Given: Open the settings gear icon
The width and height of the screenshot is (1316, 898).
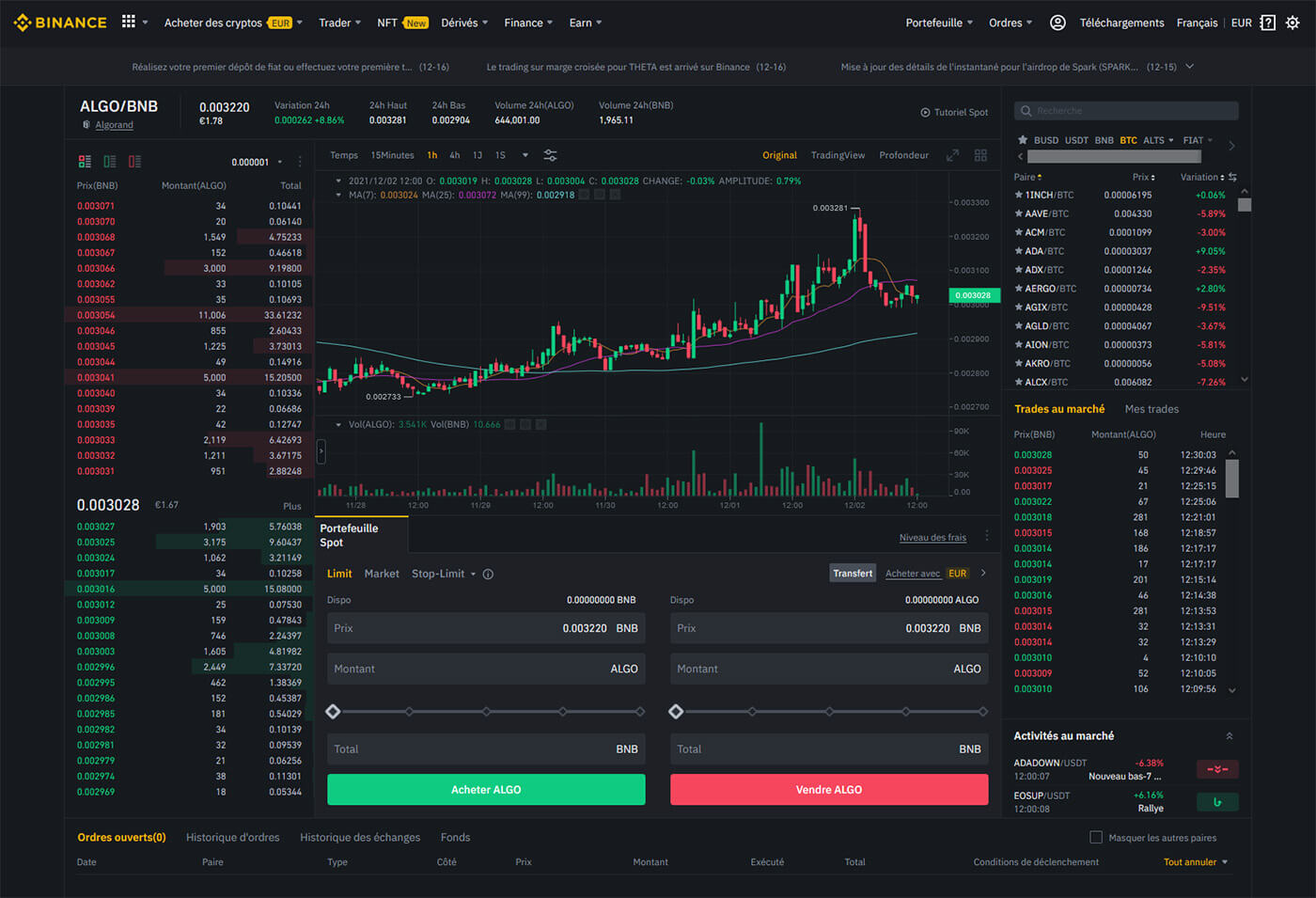Looking at the screenshot, I should click(1292, 23).
